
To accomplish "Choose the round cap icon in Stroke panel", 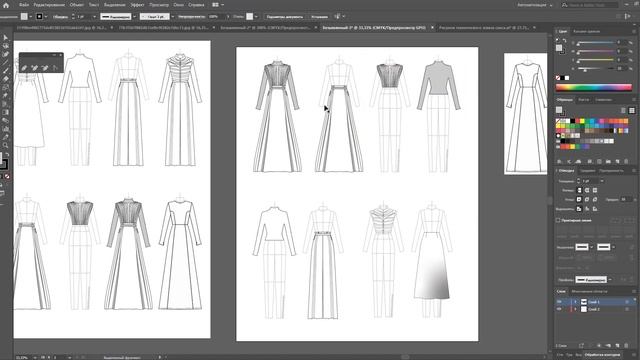I will 587,190.
